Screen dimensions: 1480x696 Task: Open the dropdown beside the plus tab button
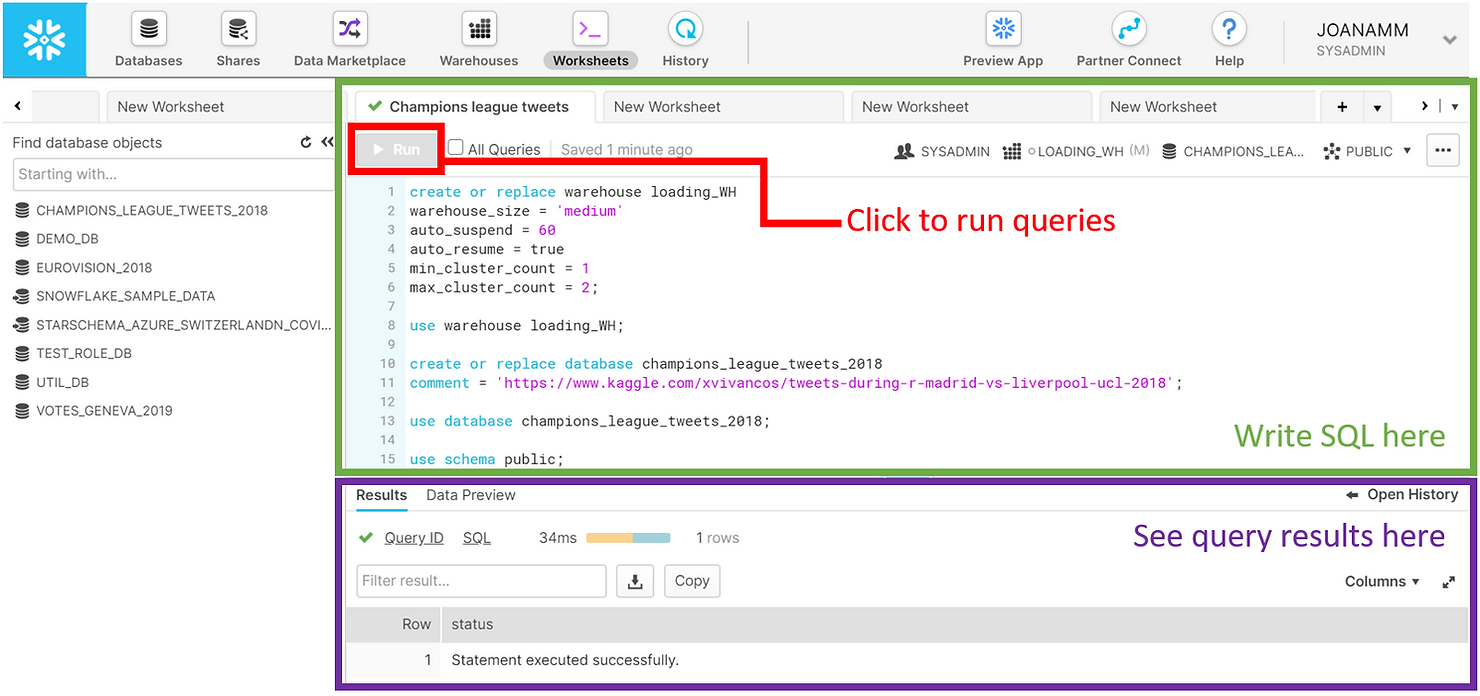point(1377,107)
